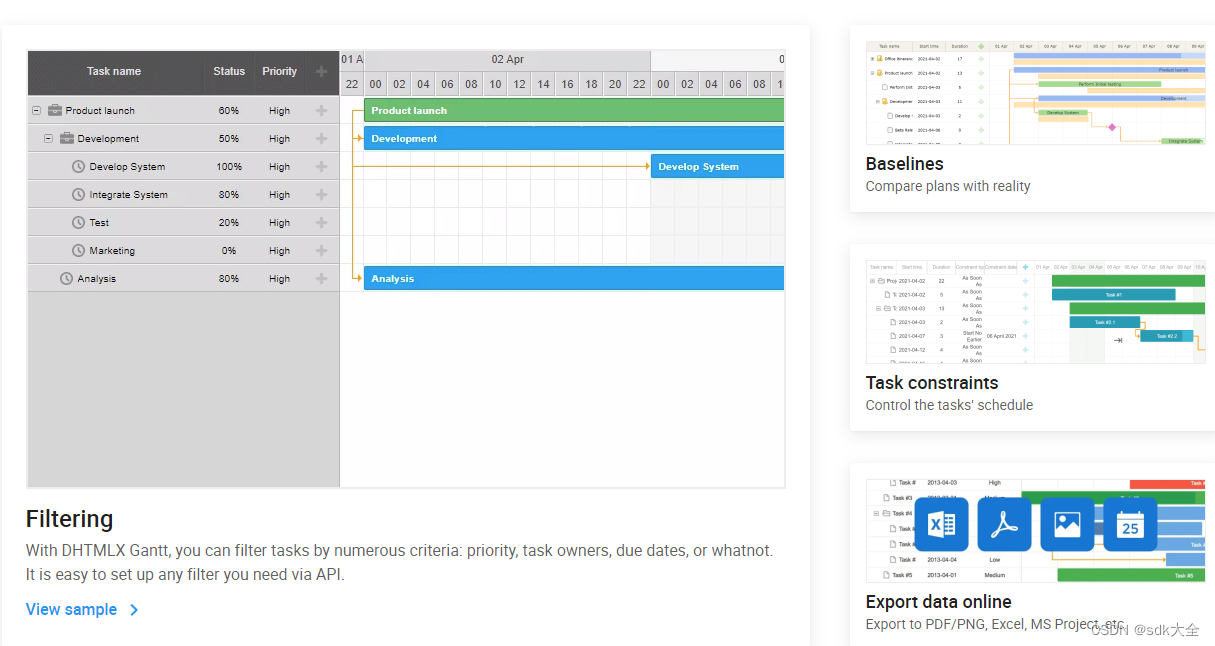This screenshot has width=1215, height=646.
Task: Click the briefcase icon next to Development
Action: pos(66,138)
